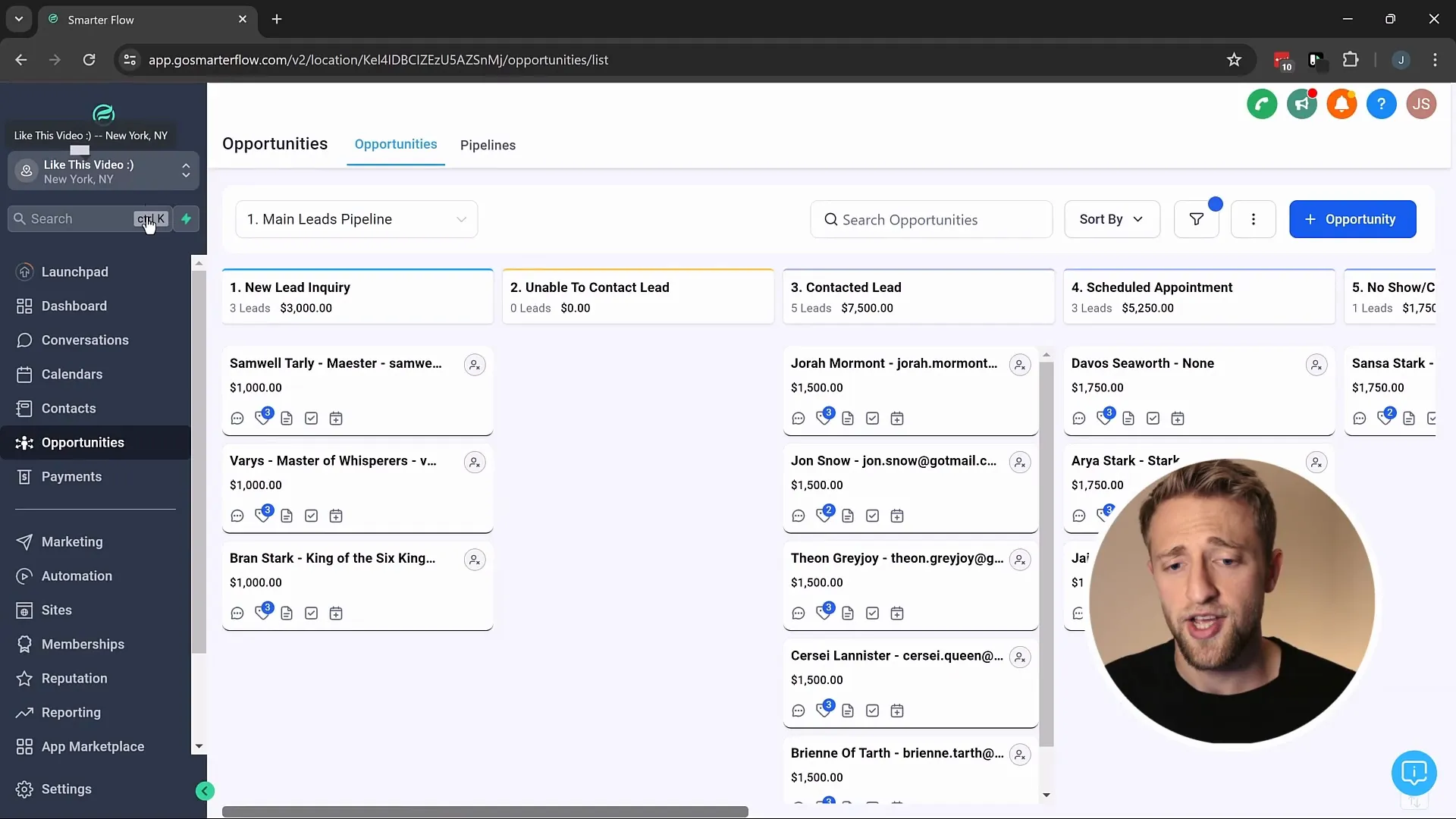Switch to the Opportunities tab
The image size is (1456, 819).
pyautogui.click(x=396, y=144)
